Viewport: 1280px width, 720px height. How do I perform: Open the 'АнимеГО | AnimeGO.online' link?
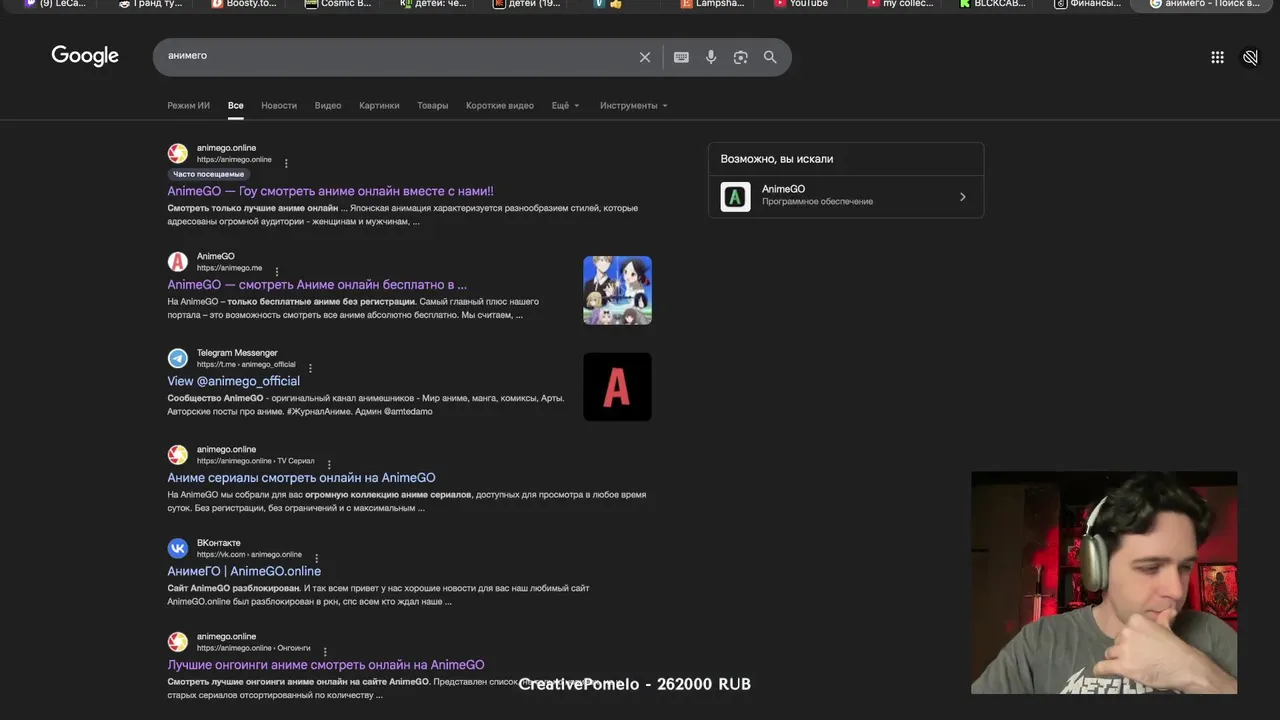[x=244, y=571]
